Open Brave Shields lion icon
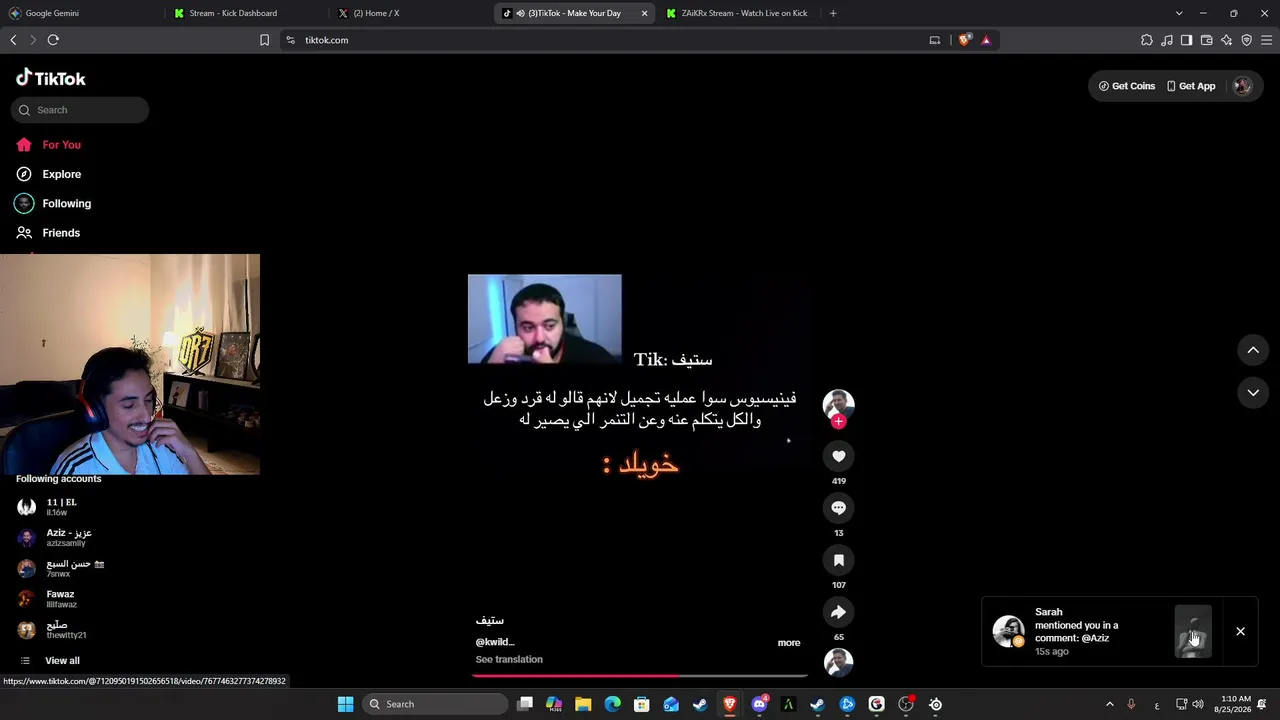Viewport: 1280px width, 720px height. tap(964, 40)
